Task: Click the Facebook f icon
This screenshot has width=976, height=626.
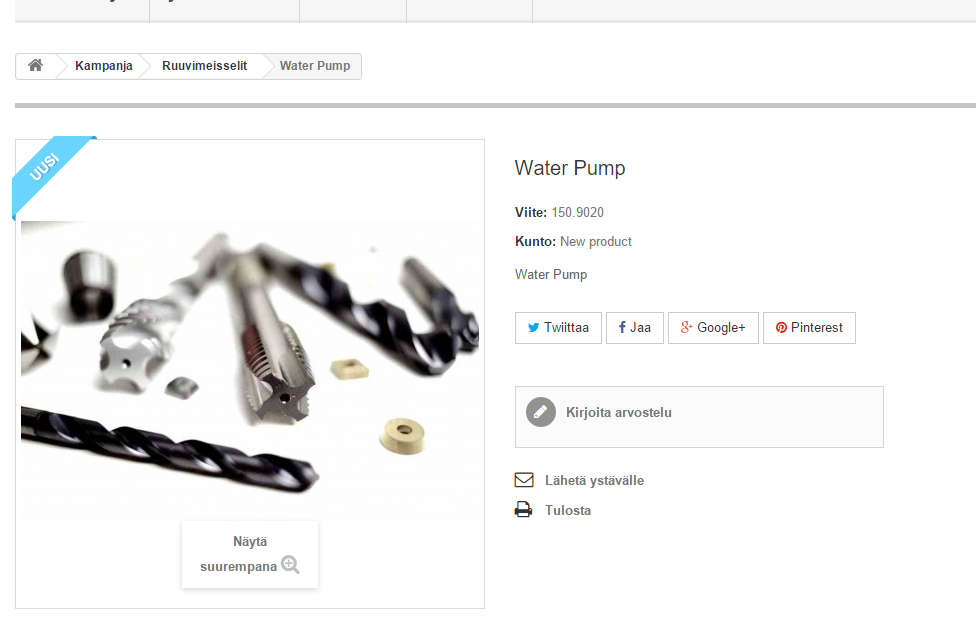Action: [622, 327]
